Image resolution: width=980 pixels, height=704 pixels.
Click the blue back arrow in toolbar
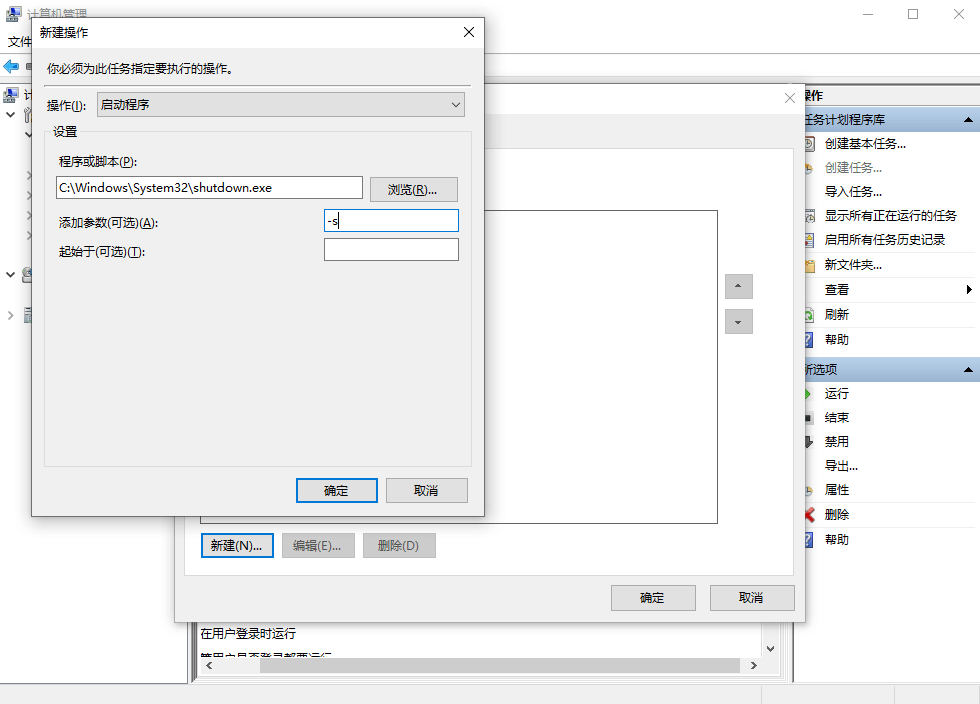pos(11,66)
